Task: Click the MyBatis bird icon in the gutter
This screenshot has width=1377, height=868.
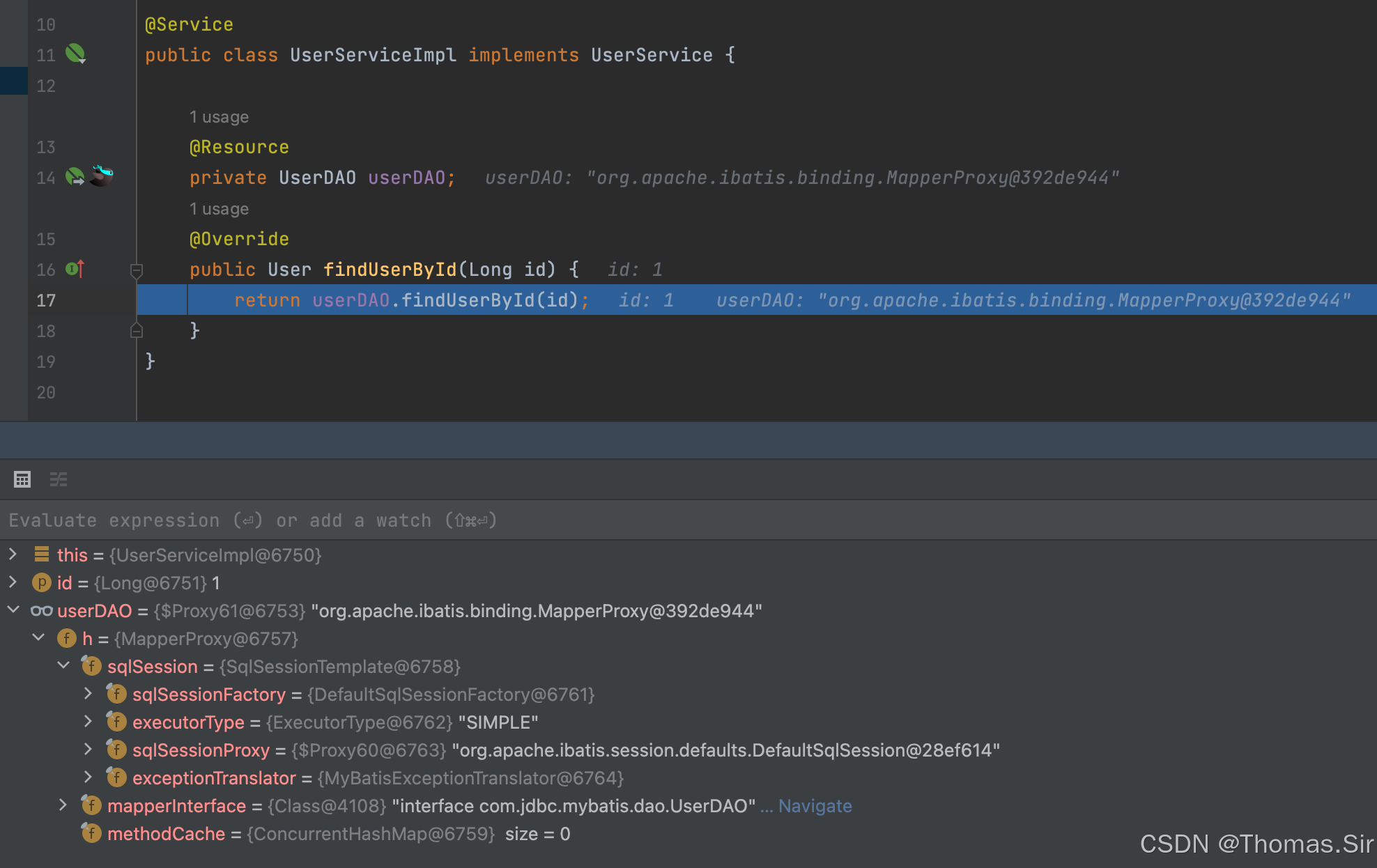Action: tap(102, 175)
